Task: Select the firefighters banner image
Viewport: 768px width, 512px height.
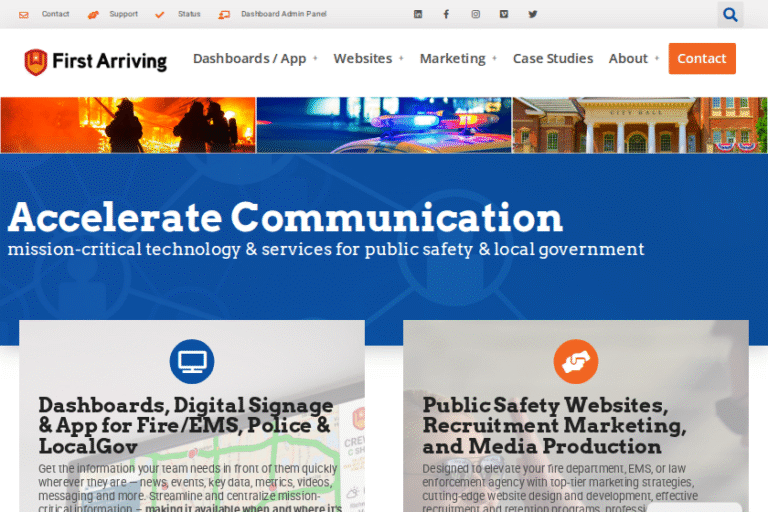Action: [x=128, y=125]
